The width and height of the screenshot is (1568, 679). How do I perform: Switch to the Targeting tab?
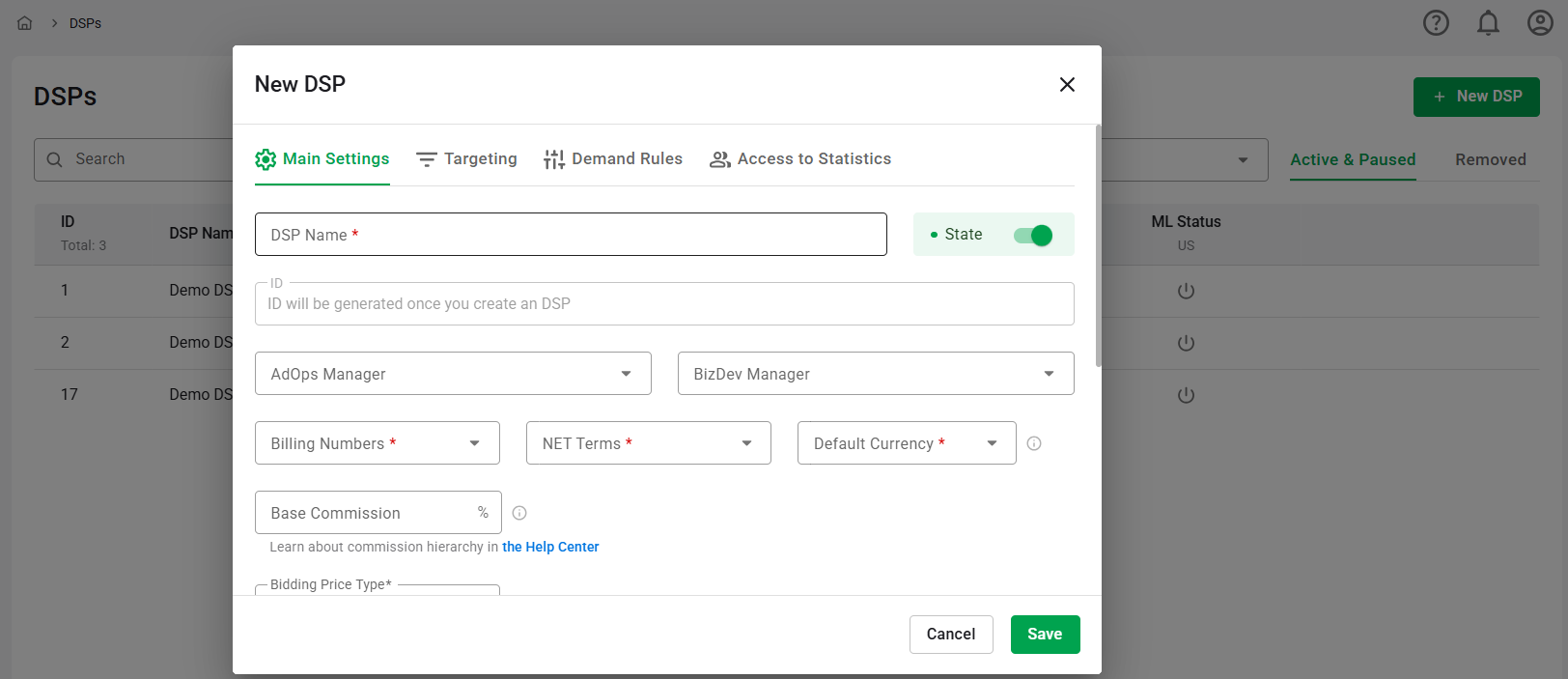[467, 159]
